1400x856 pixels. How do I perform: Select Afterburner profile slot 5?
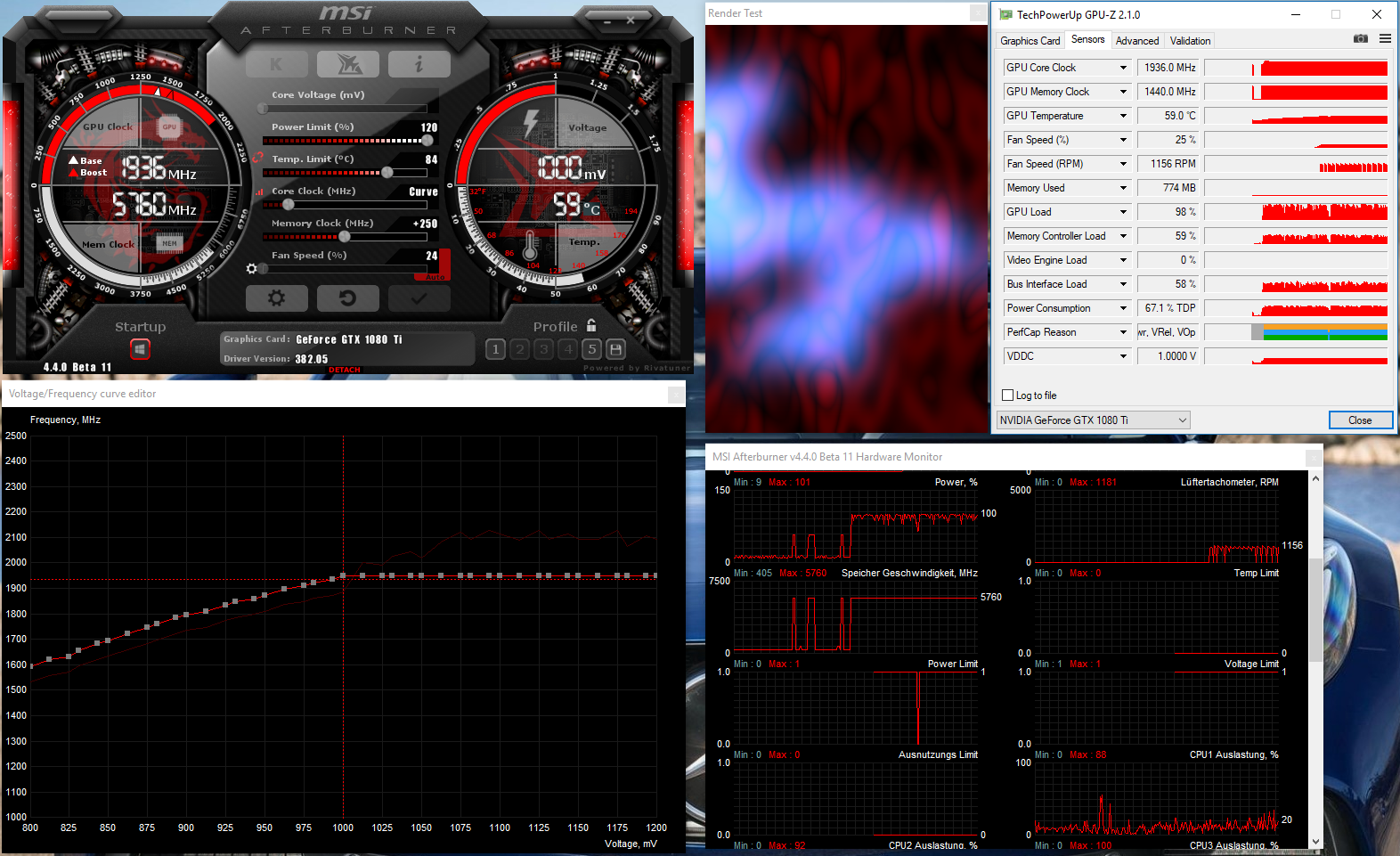tap(592, 349)
